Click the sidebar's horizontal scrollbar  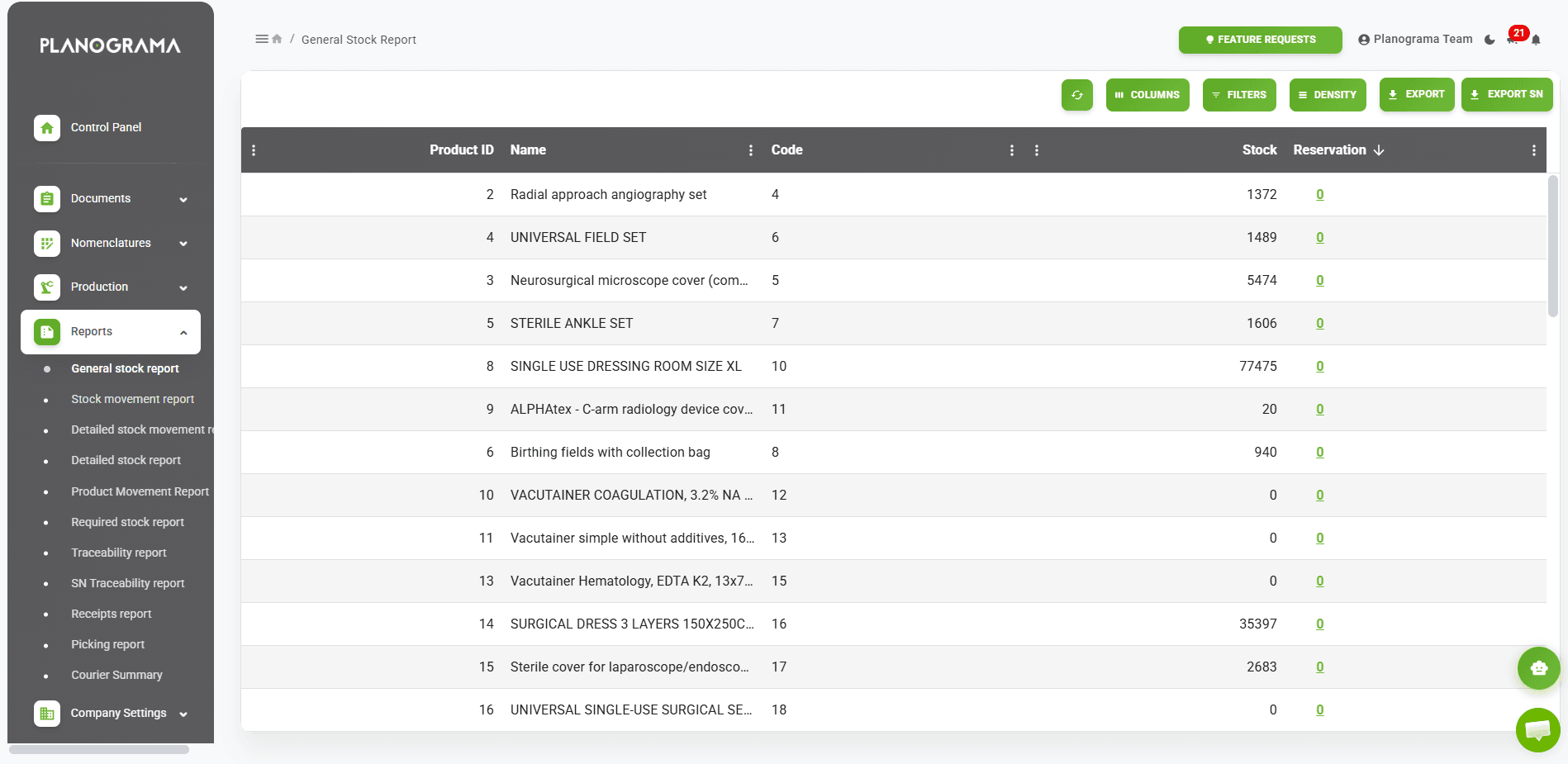tap(99, 750)
